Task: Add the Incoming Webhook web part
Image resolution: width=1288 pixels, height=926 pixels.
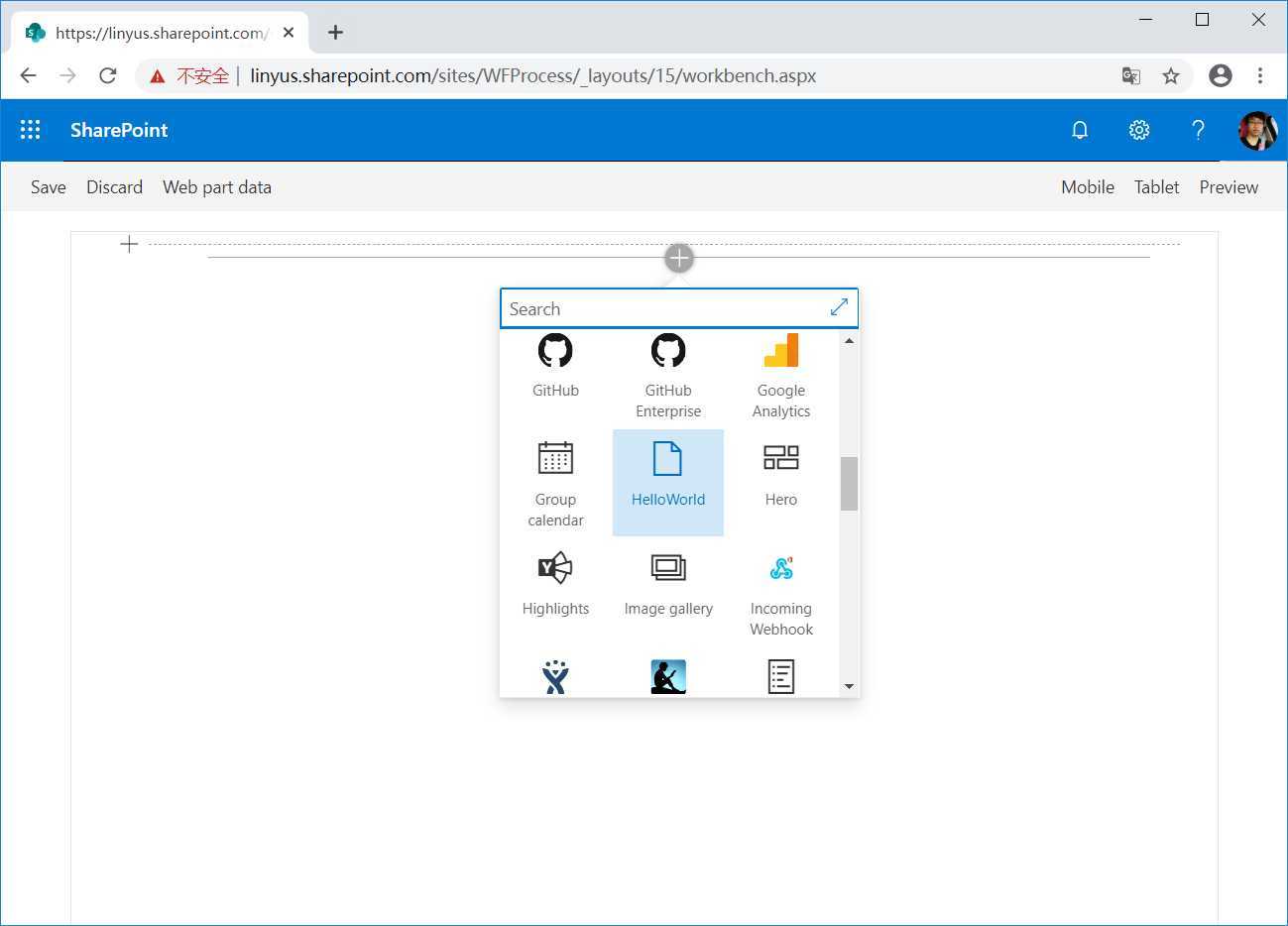Action: 781,593
